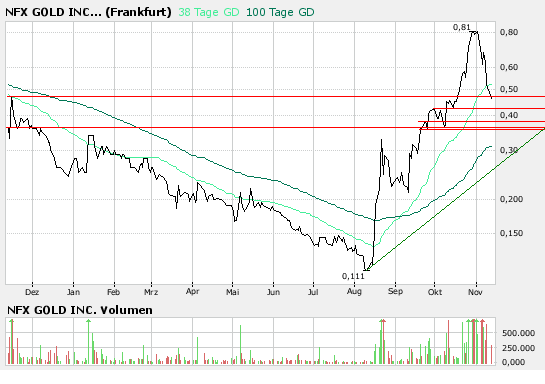Click the '0,60' price axis label

click(509, 67)
